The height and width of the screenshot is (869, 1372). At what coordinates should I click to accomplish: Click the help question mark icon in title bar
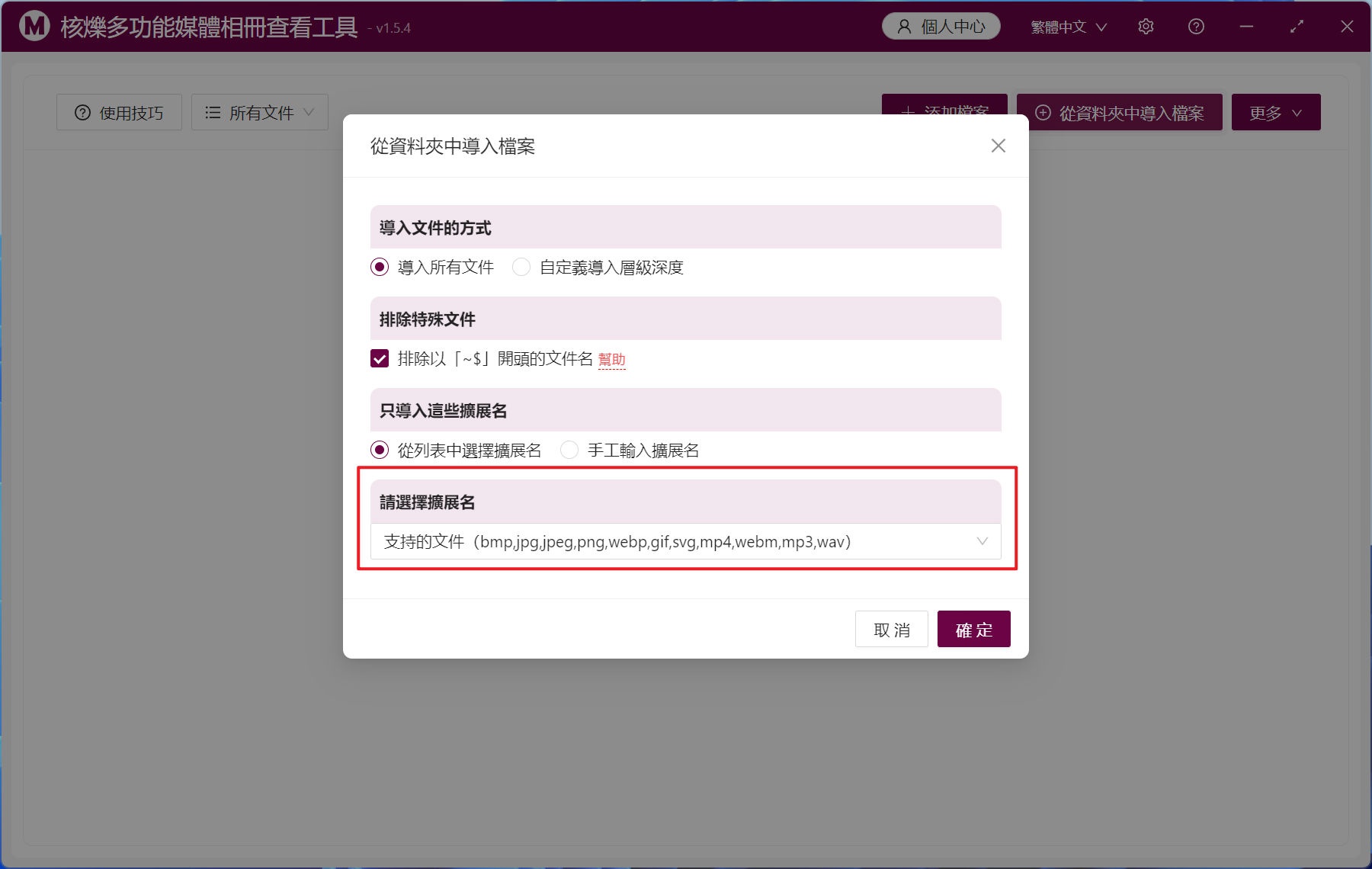1196,27
